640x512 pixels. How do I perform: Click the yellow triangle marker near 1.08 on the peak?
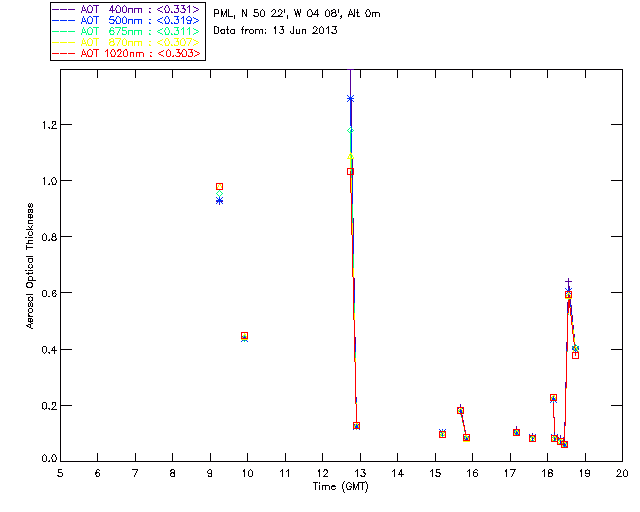coord(350,156)
